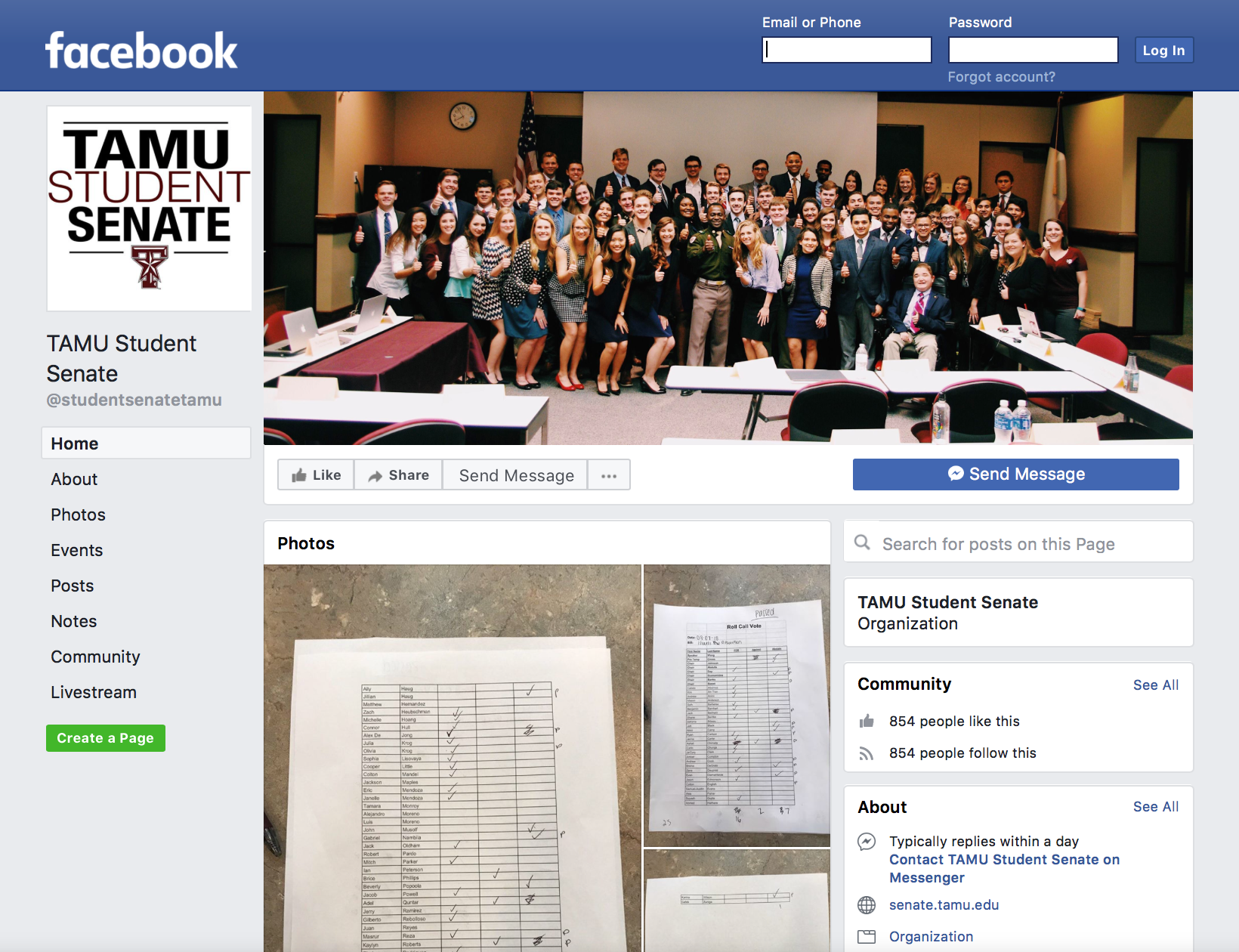Click the blue Send Message button

pos(1015,474)
